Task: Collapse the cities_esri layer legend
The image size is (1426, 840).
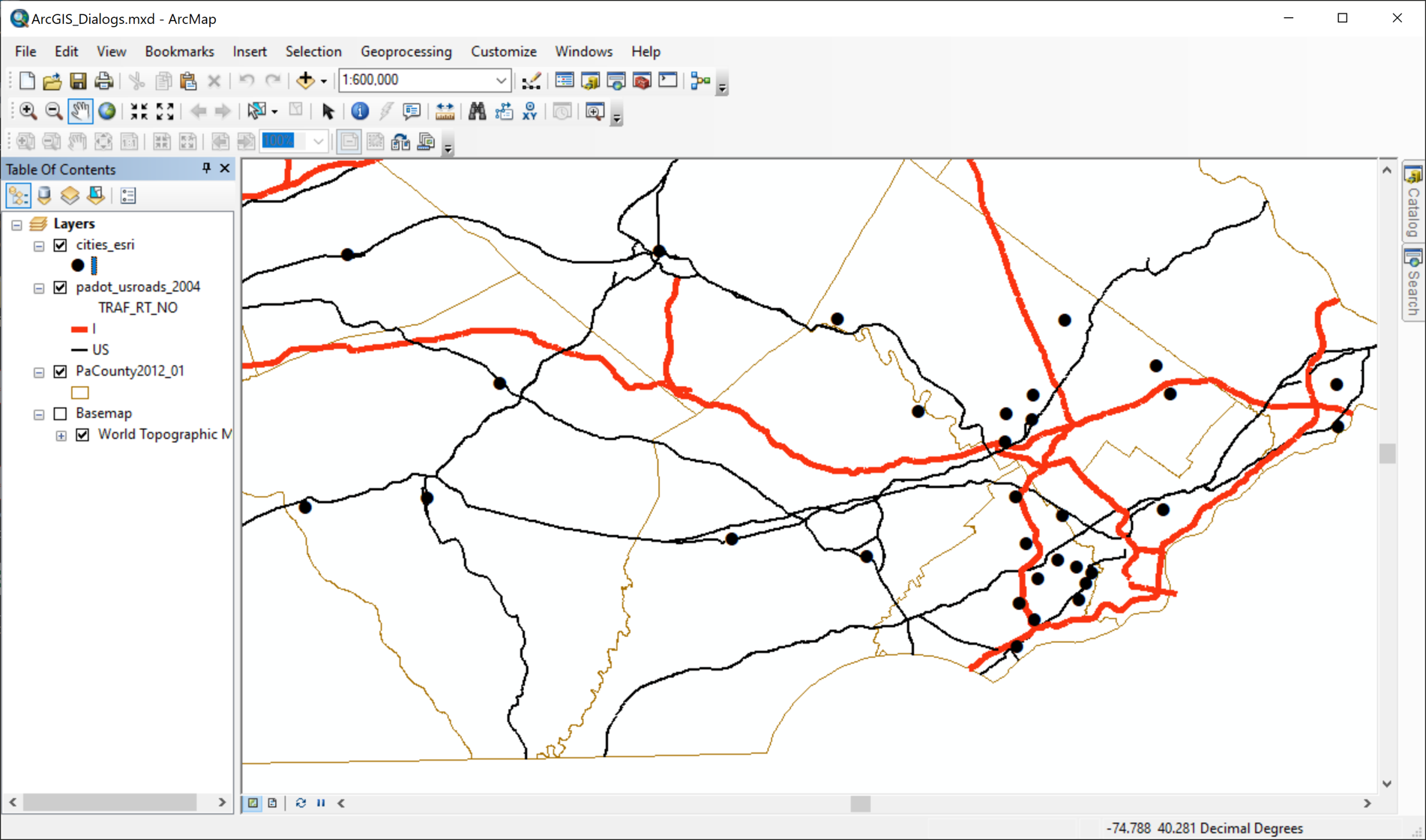Action: 39,246
